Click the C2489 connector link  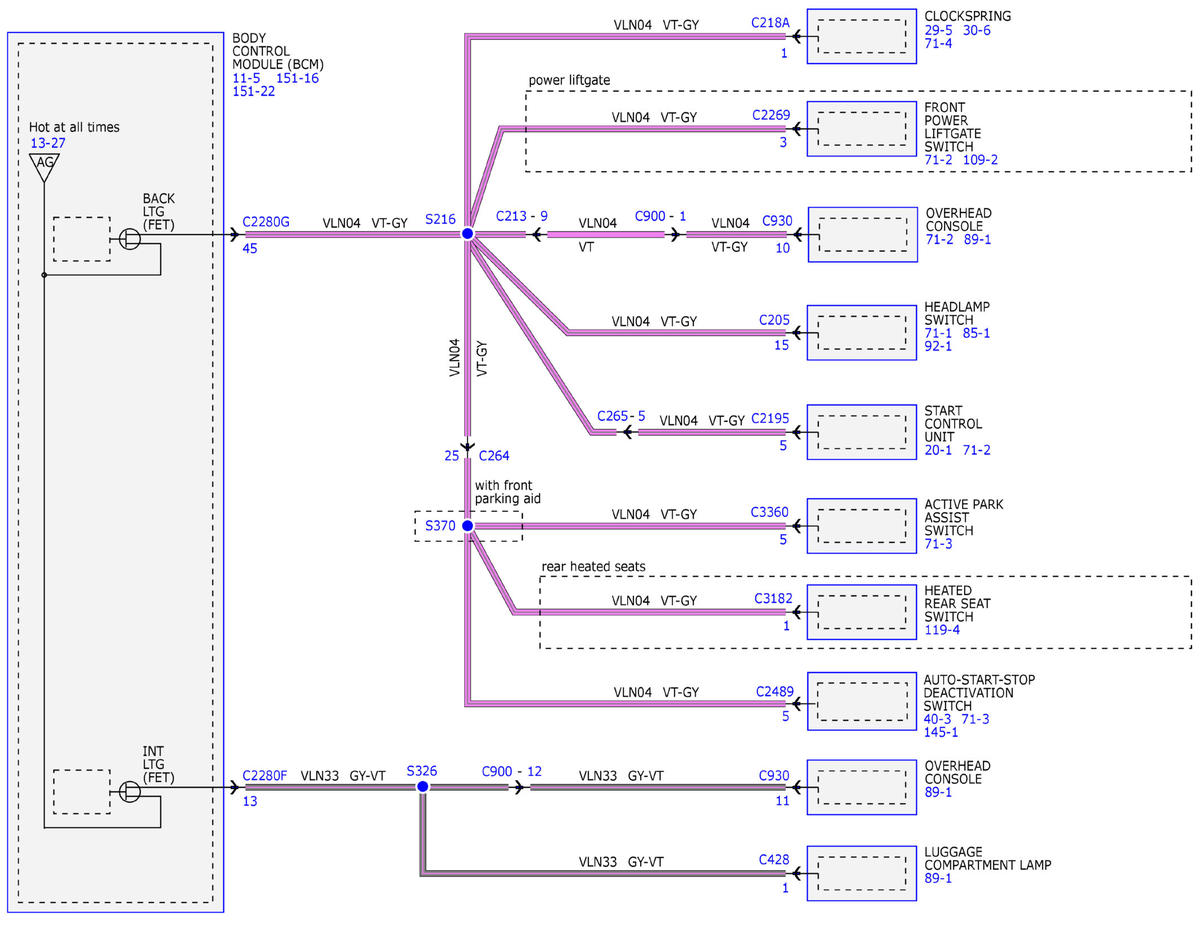pyautogui.click(x=773, y=690)
